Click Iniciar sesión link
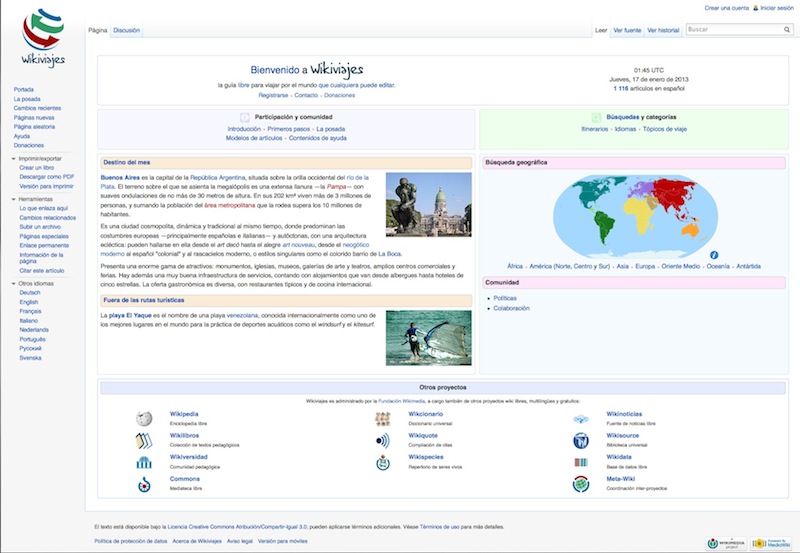This screenshot has width=800, height=553. 777,8
